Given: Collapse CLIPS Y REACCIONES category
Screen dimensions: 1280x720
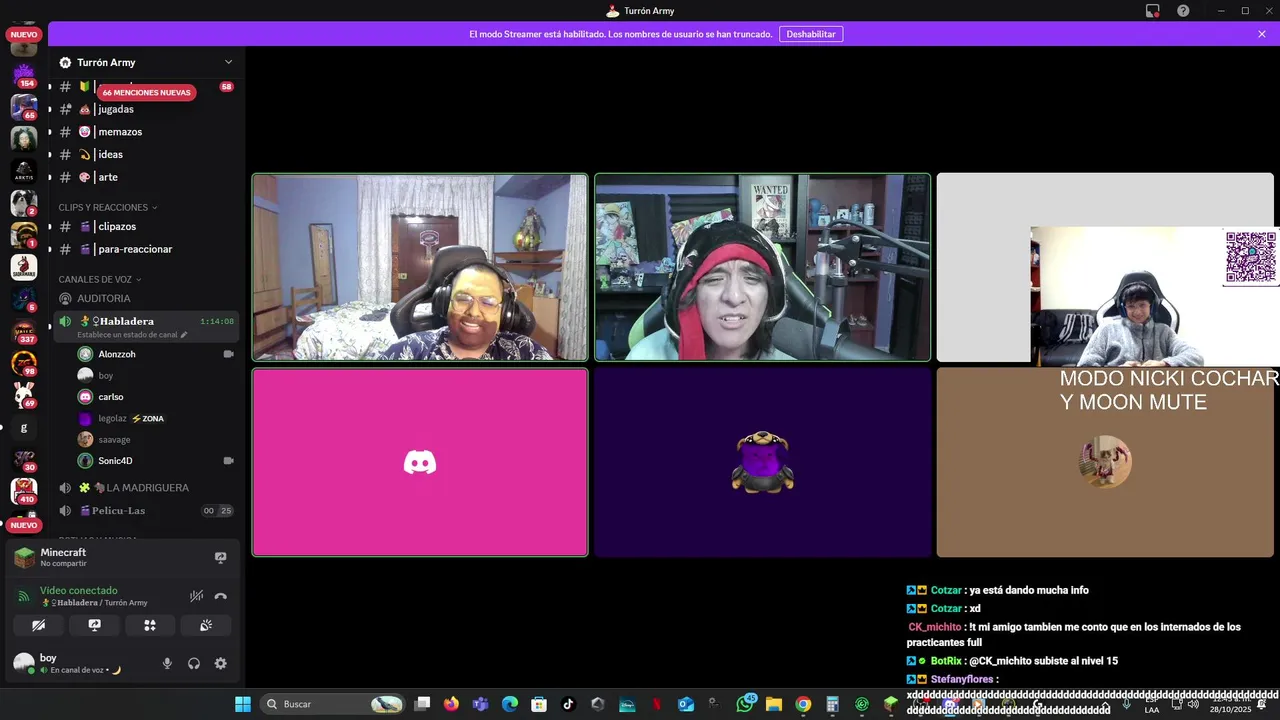Looking at the screenshot, I should (x=108, y=207).
